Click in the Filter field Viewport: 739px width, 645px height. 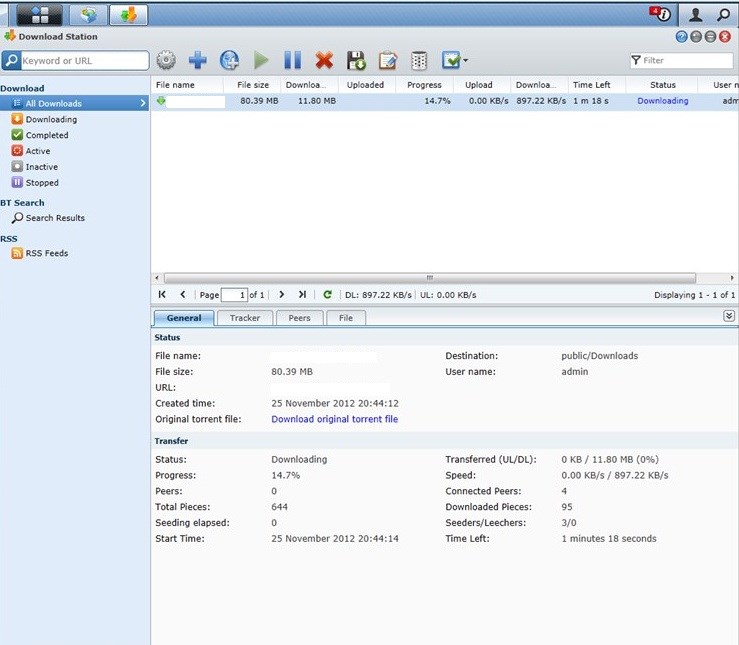[682, 60]
